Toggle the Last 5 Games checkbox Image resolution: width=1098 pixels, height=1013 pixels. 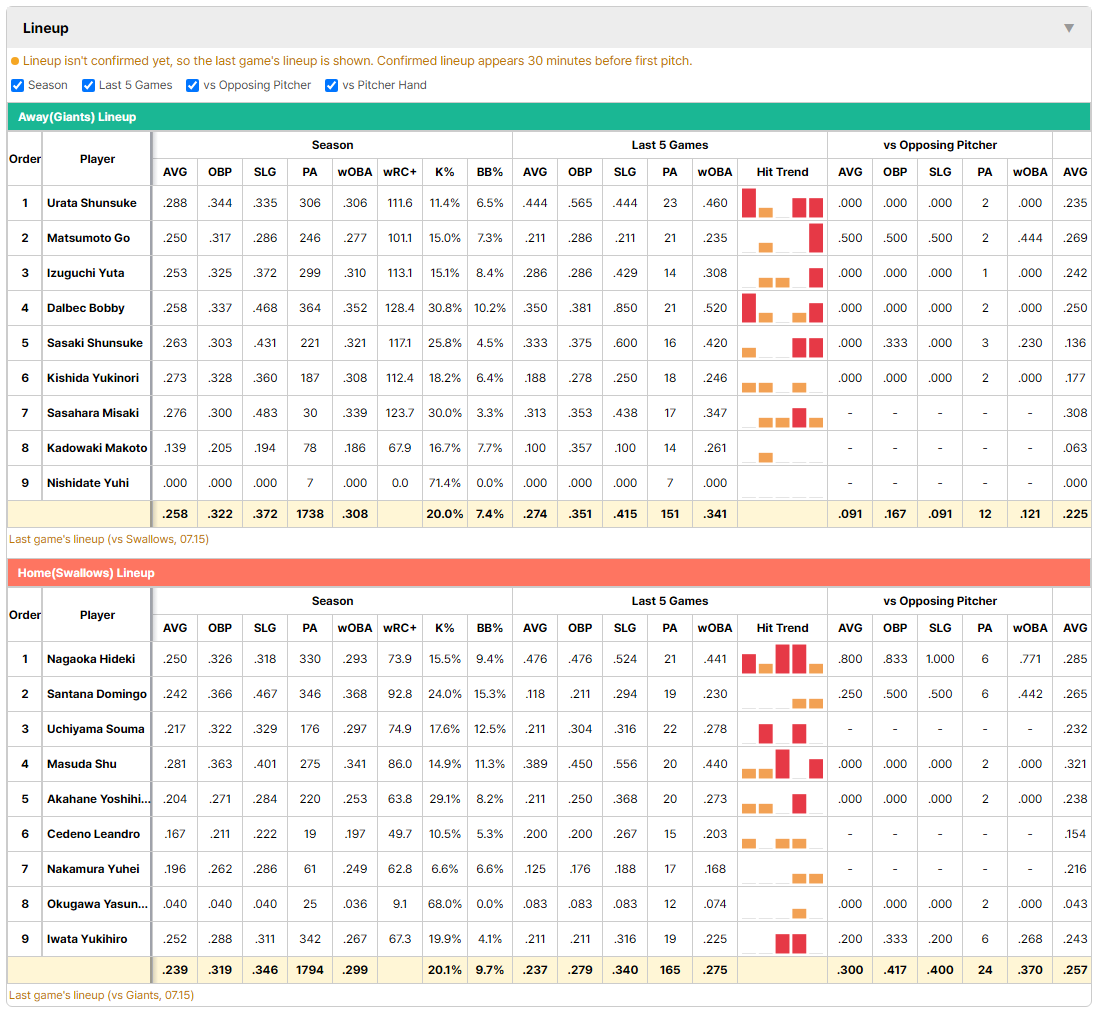point(88,85)
